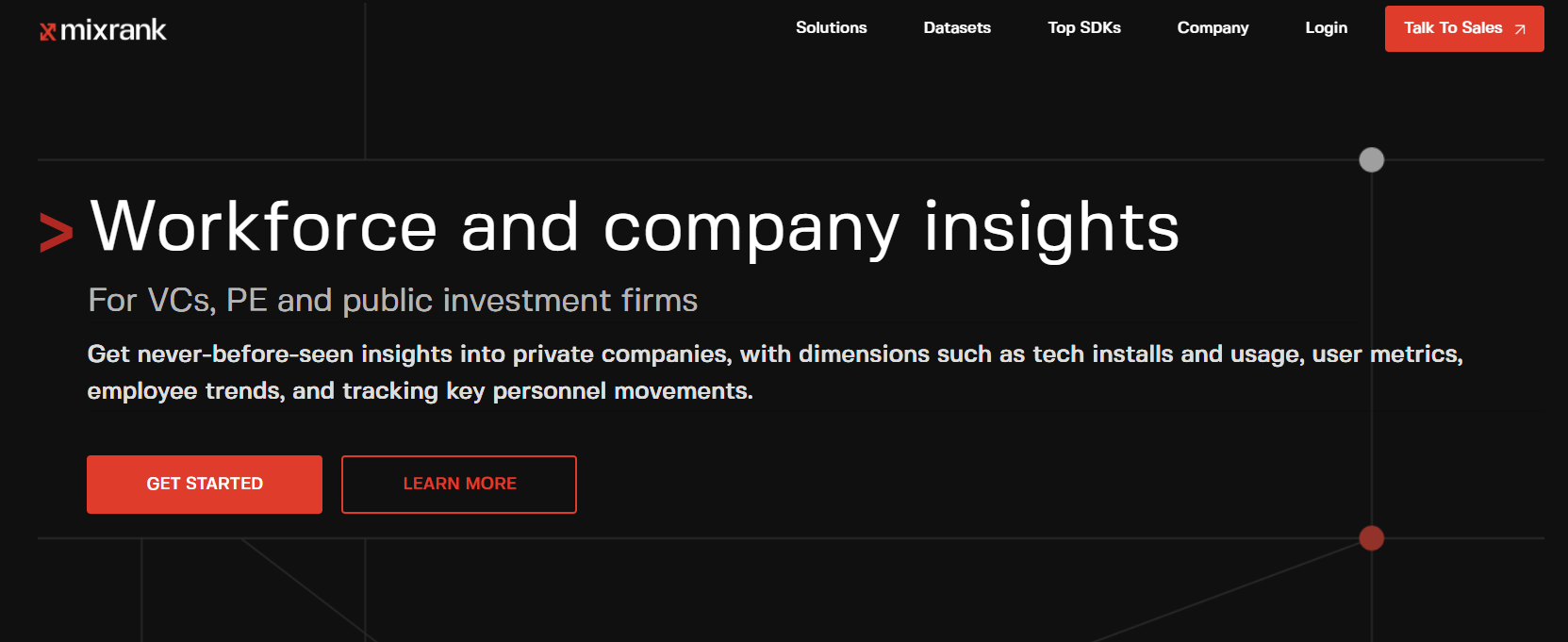Click the red crossed-arrows mixrank logo mark
The width and height of the screenshot is (1568, 642).
pyautogui.click(x=49, y=28)
